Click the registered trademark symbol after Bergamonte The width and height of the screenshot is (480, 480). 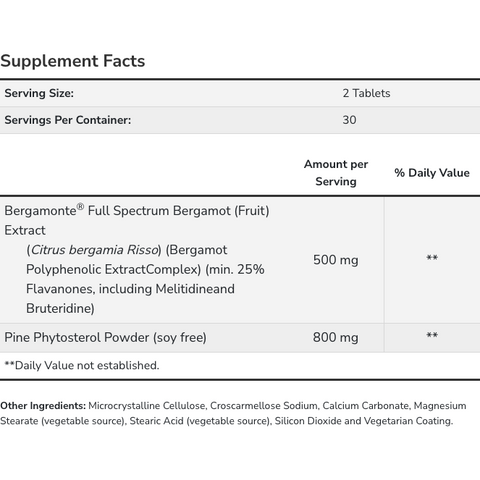80,207
